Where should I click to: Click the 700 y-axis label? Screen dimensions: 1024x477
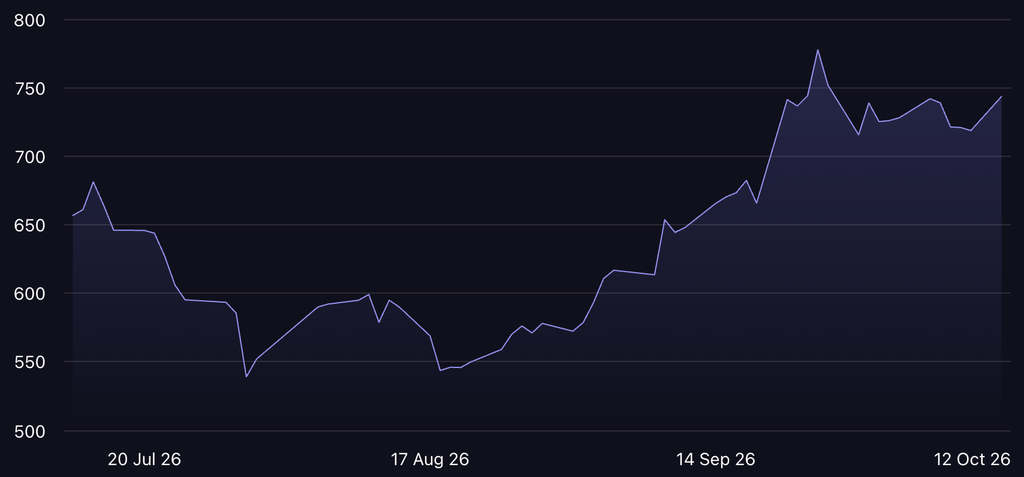[29, 157]
